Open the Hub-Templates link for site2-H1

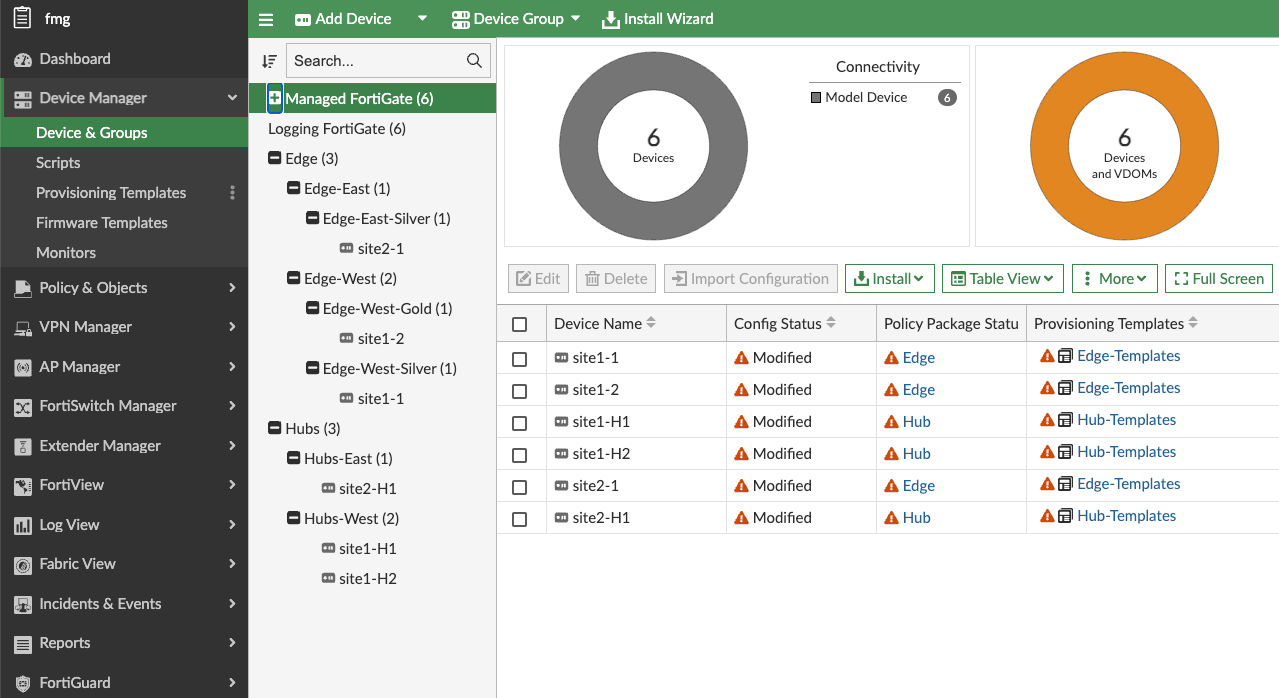point(1126,516)
